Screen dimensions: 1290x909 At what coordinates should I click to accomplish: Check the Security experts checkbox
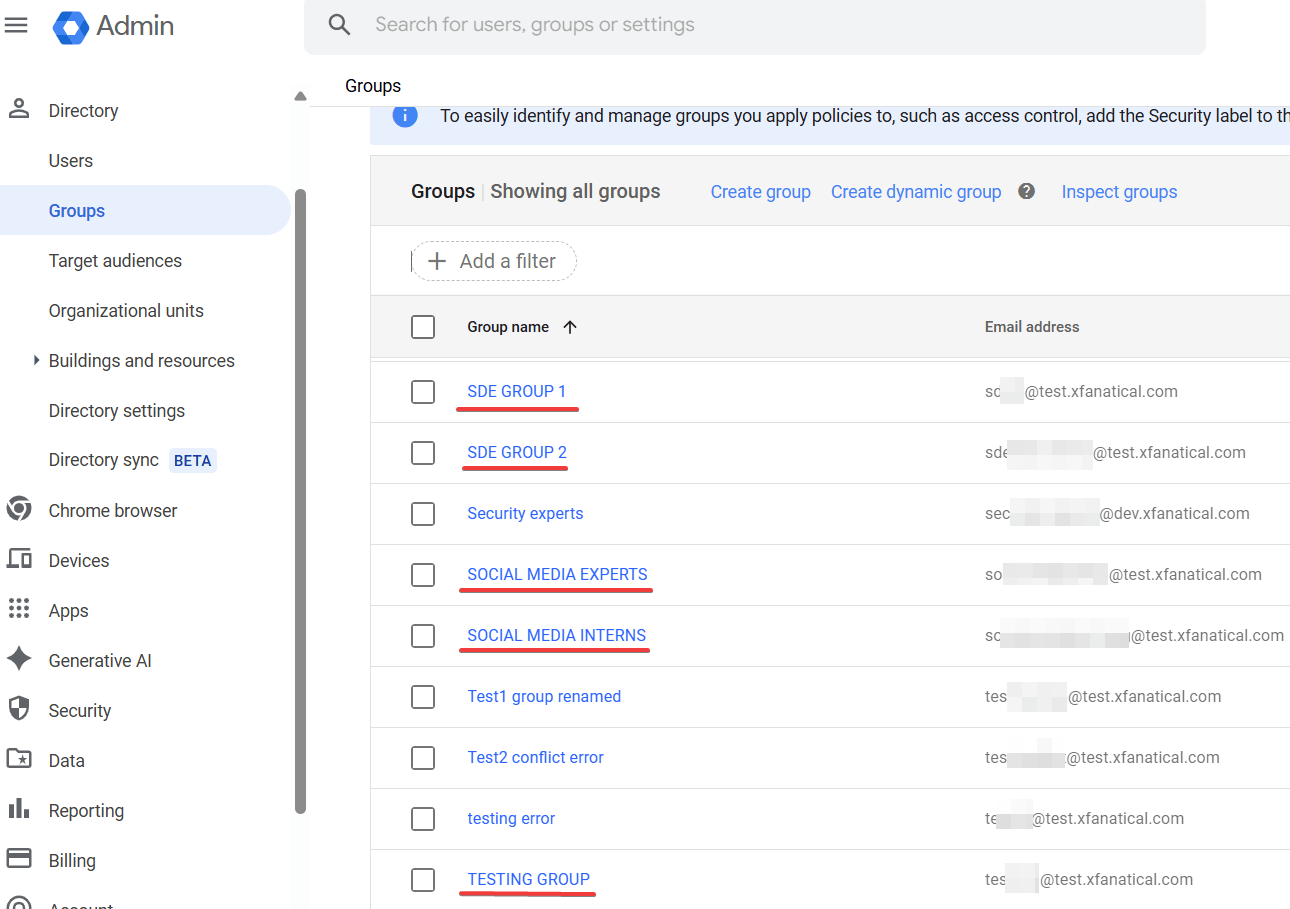[x=423, y=514]
